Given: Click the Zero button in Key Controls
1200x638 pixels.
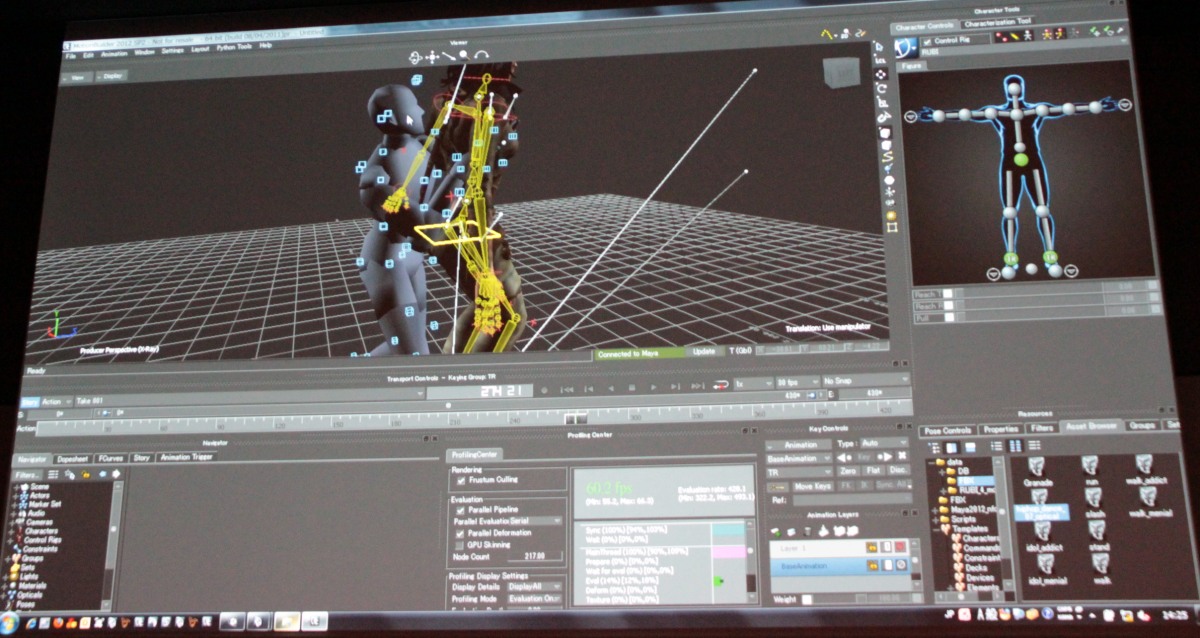Looking at the screenshot, I should tap(848, 471).
